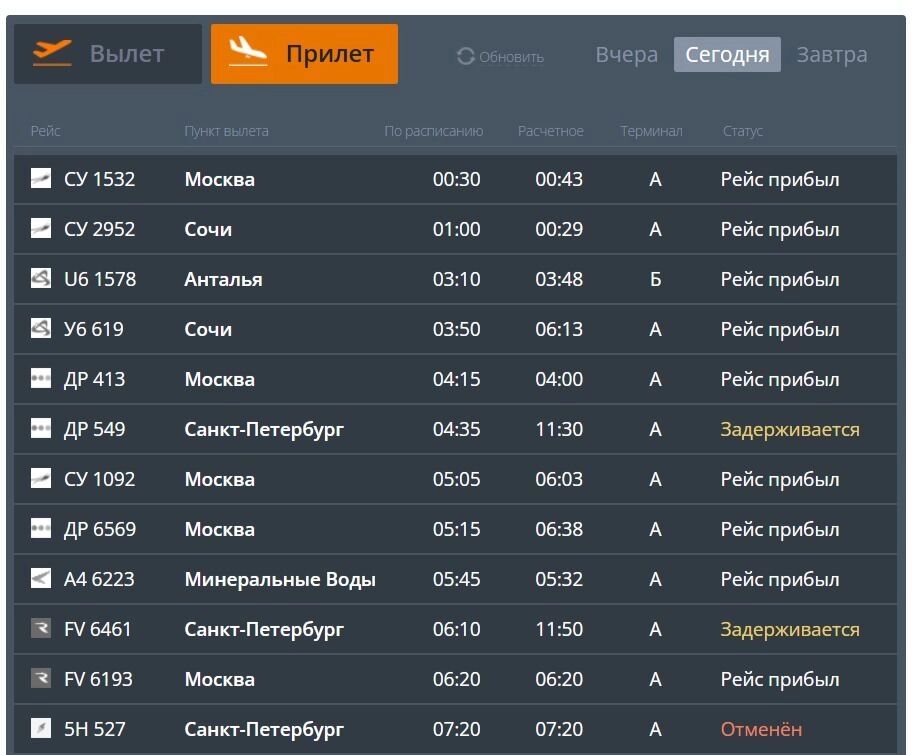Show yesterday's flights with Вчера
This screenshot has height=755, width=916.
click(626, 54)
